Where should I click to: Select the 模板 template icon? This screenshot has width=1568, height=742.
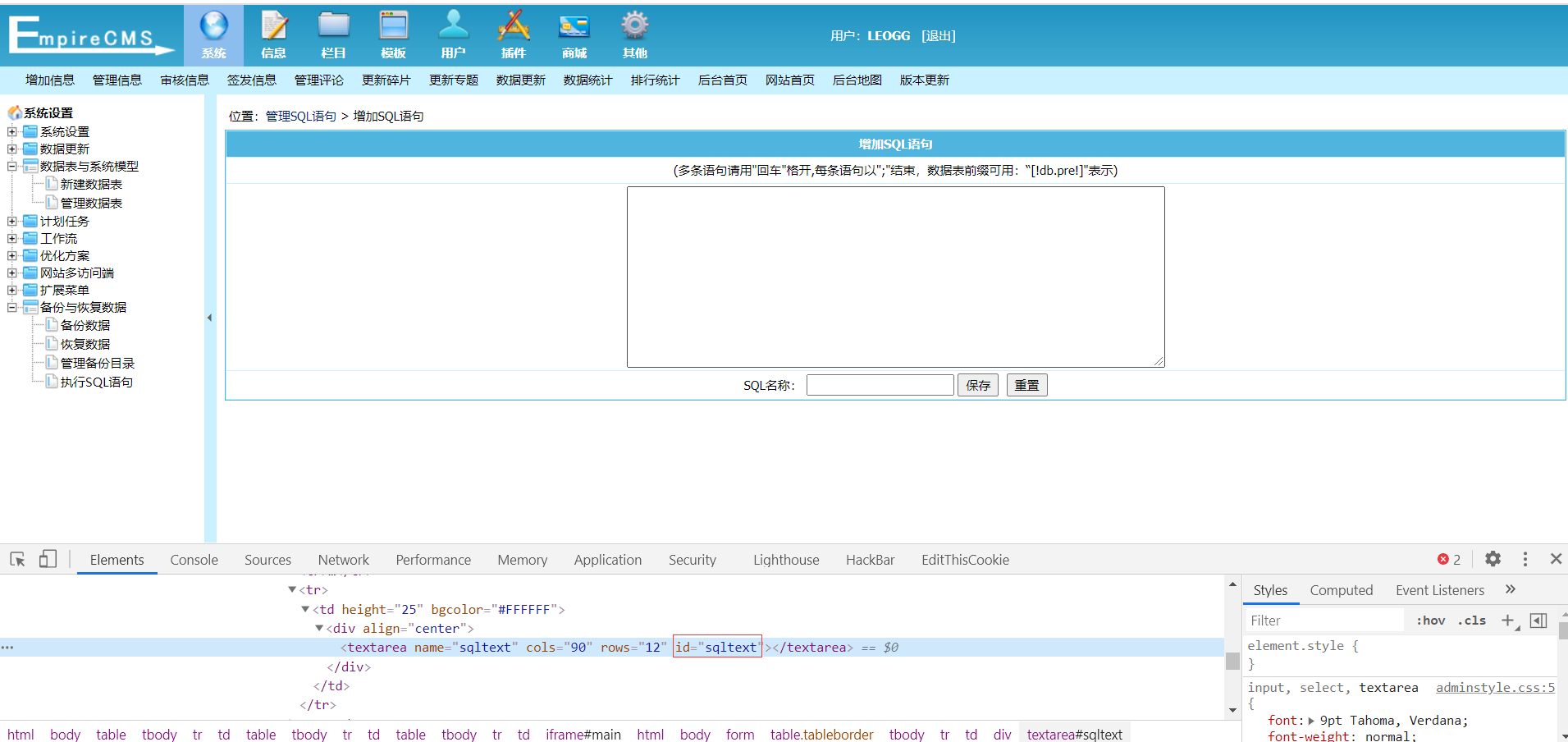click(x=393, y=27)
